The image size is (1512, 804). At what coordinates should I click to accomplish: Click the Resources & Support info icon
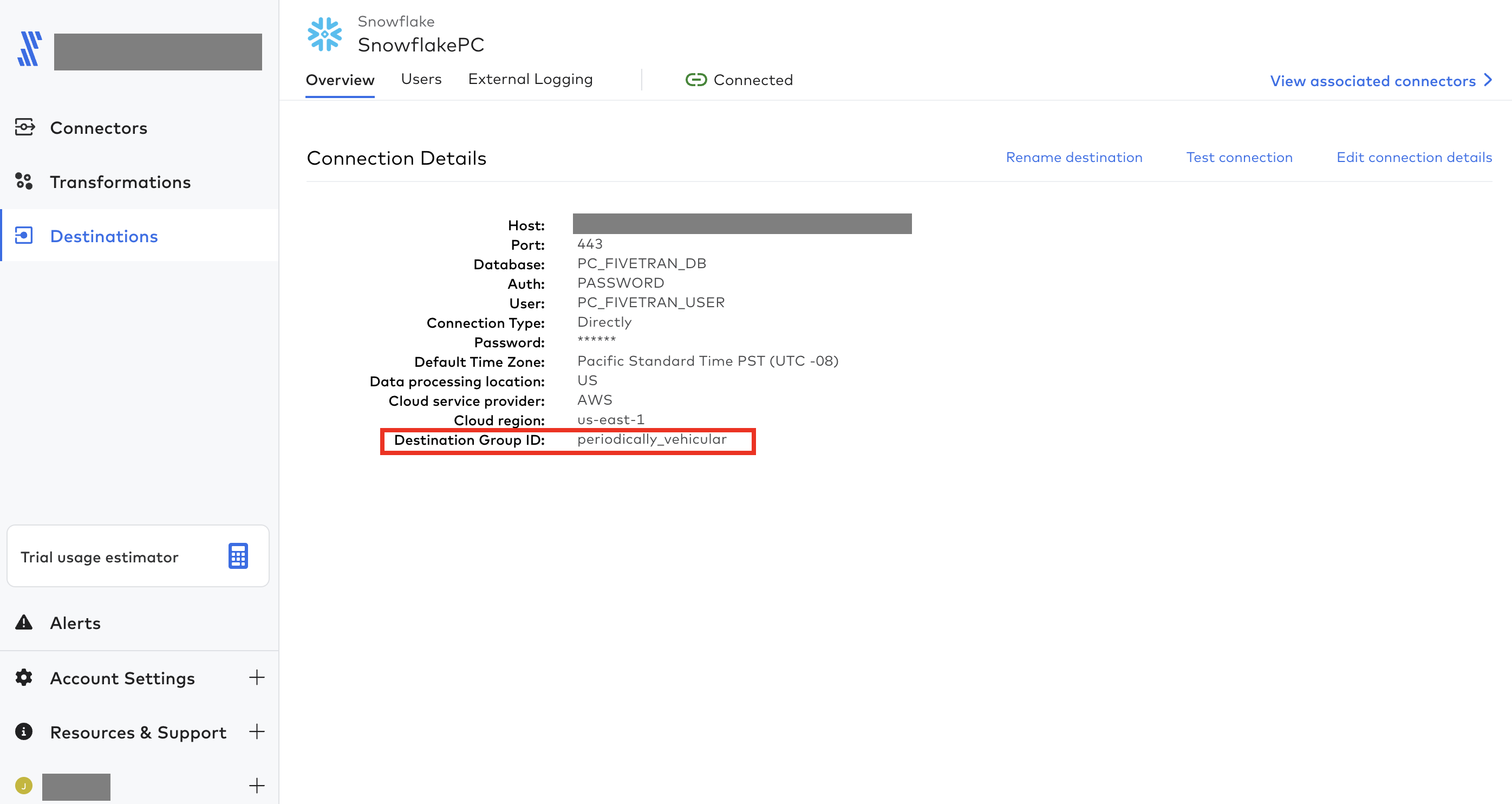point(24,731)
